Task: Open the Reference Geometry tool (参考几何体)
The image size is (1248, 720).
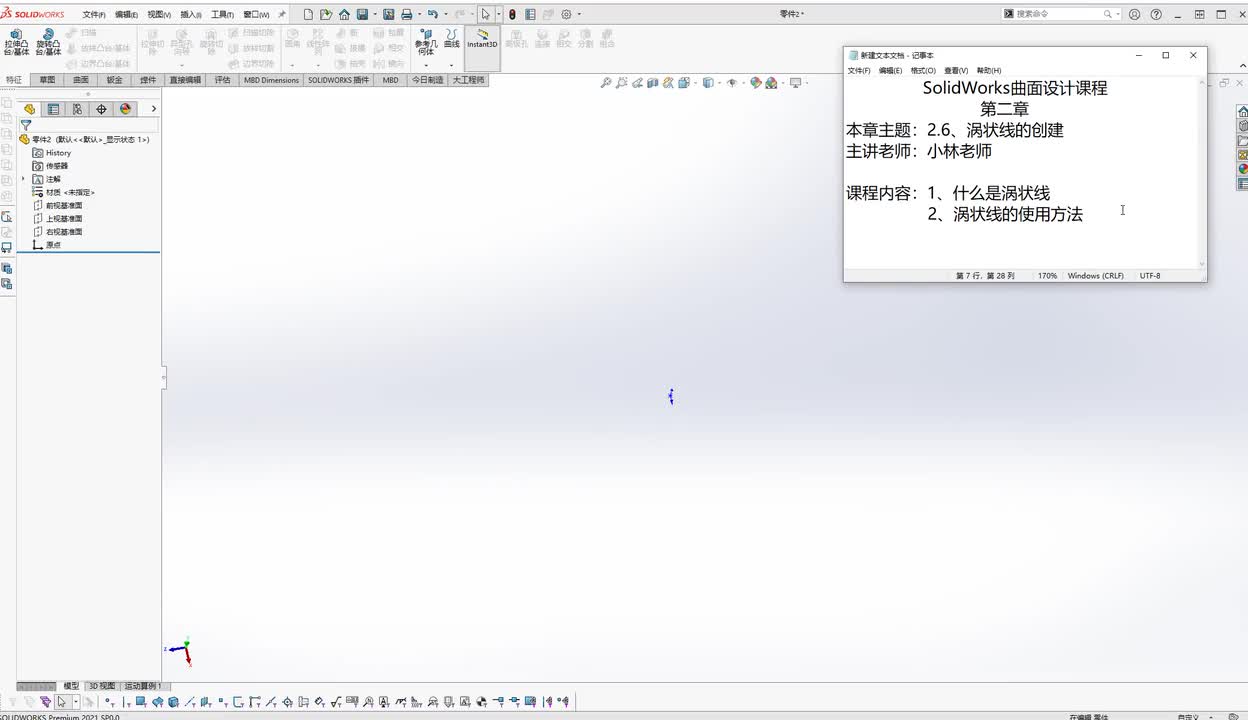Action: 426,41
